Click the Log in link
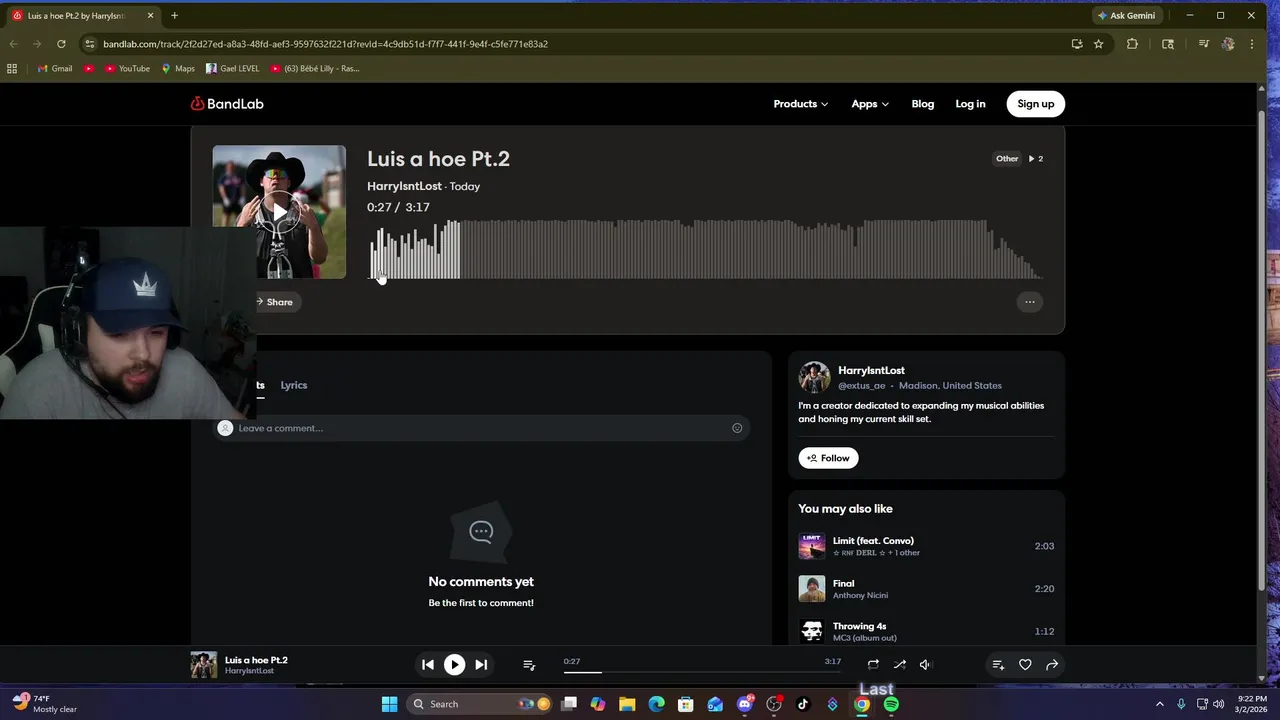This screenshot has width=1280, height=720. [970, 104]
